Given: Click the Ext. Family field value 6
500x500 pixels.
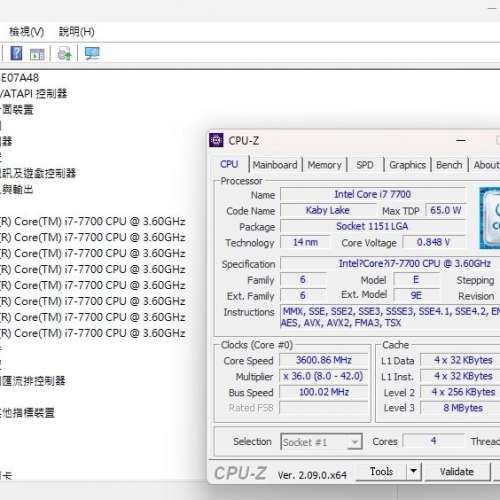Looking at the screenshot, I should click(x=303, y=295).
